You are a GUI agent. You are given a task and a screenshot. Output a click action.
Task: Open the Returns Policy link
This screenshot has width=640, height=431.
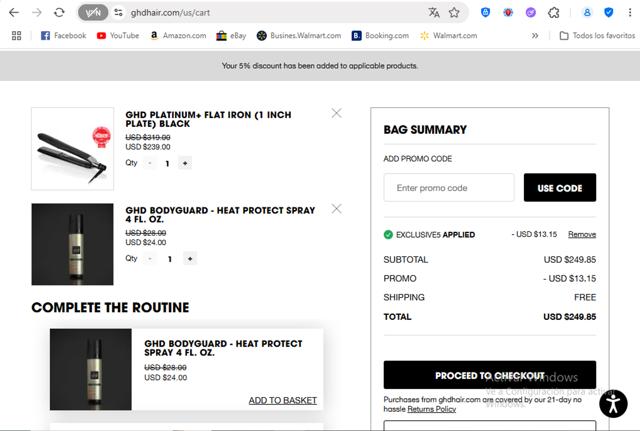(x=431, y=409)
